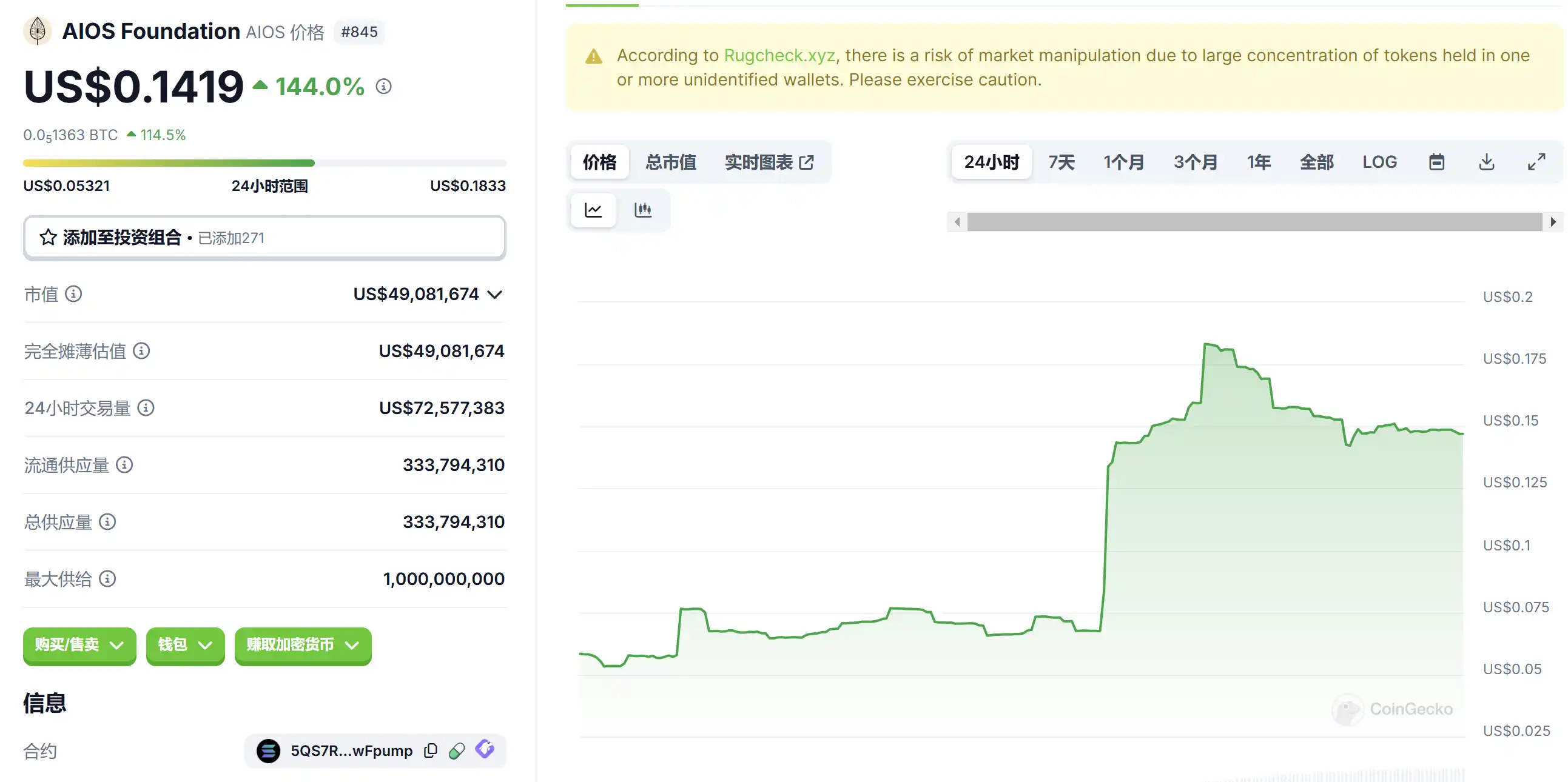
Task: Click the download chart data icon
Action: (x=1487, y=162)
